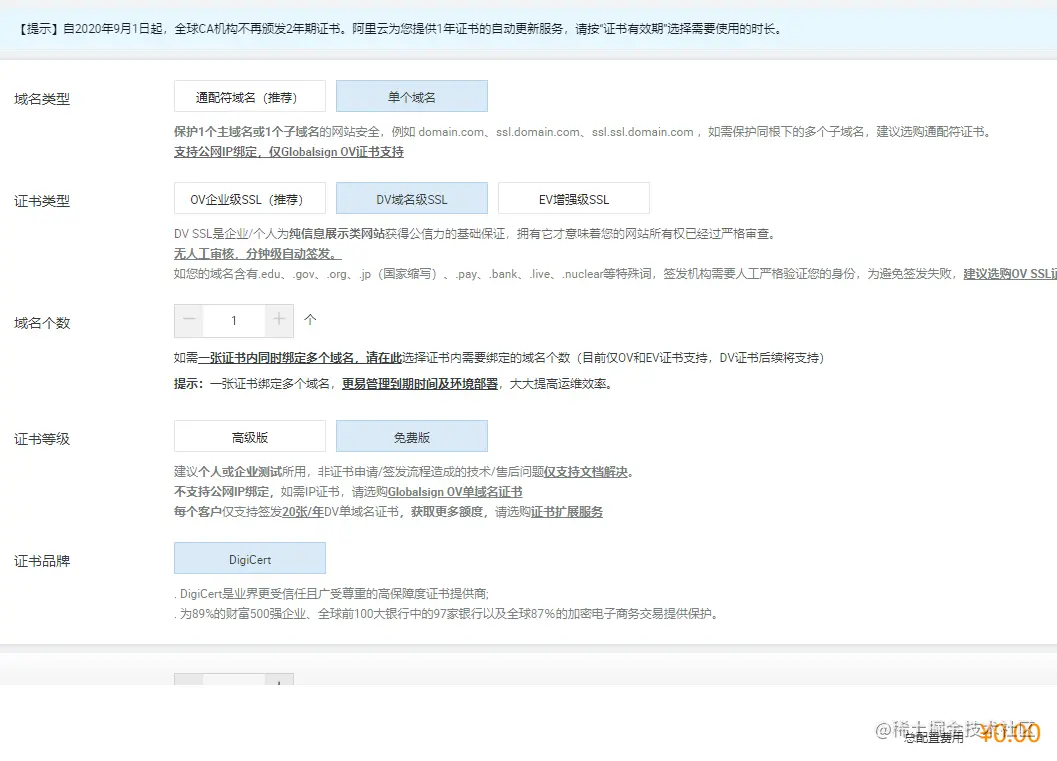Select 单个域名 domain type option
The height and width of the screenshot is (761, 1057).
pyautogui.click(x=412, y=96)
